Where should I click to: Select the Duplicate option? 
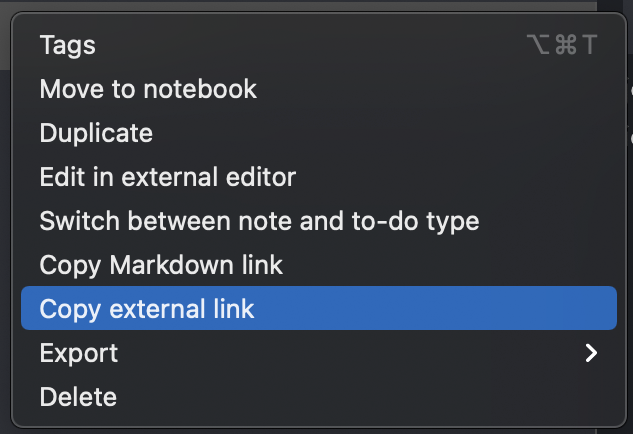pos(319,132)
